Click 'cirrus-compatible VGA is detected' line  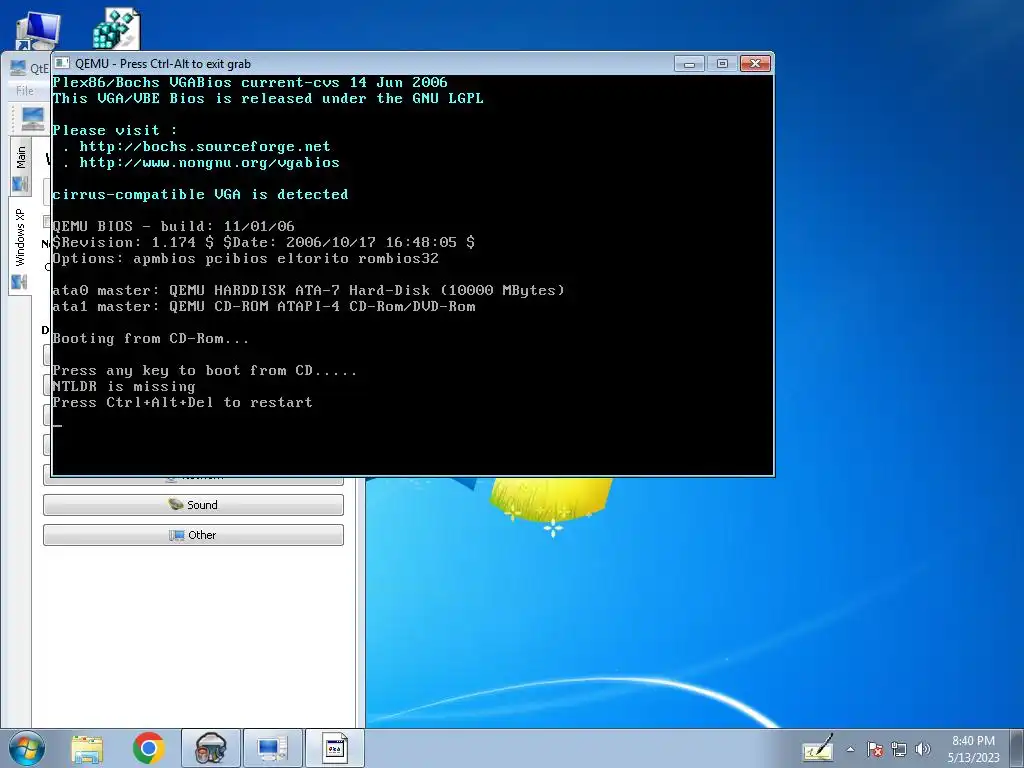200,194
